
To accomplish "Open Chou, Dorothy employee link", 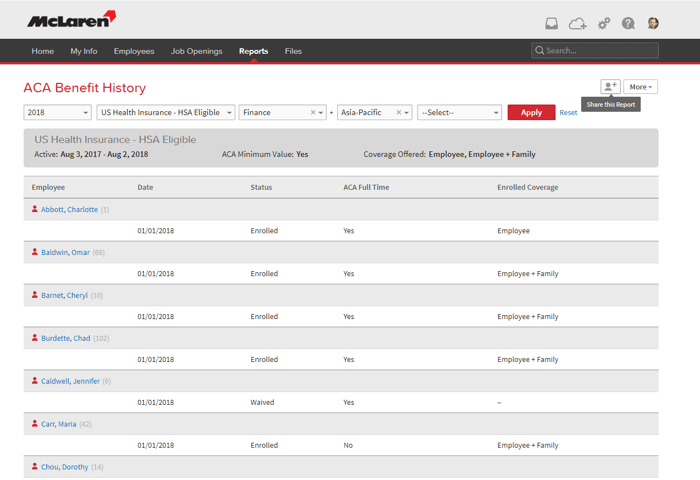I will [x=65, y=467].
